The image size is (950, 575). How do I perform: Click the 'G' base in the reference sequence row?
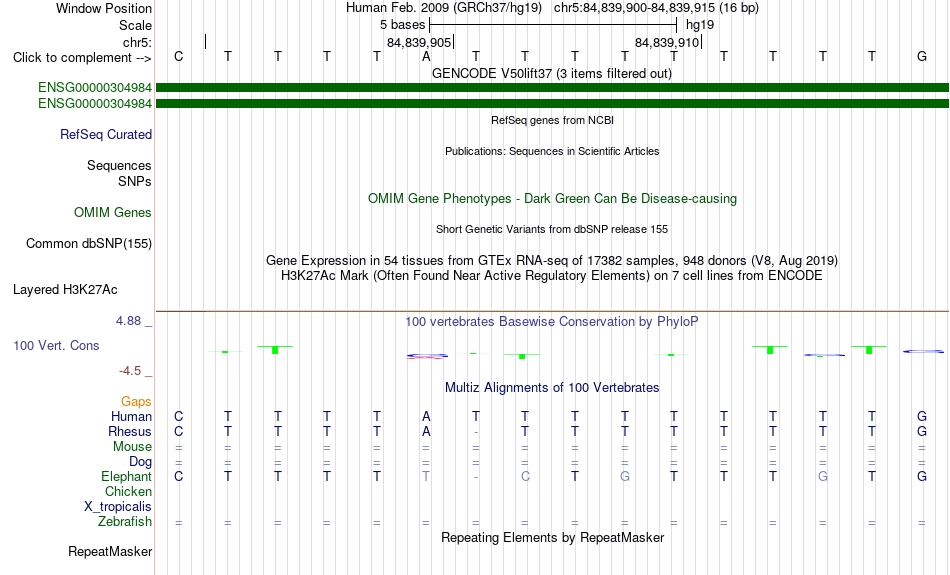coord(922,56)
